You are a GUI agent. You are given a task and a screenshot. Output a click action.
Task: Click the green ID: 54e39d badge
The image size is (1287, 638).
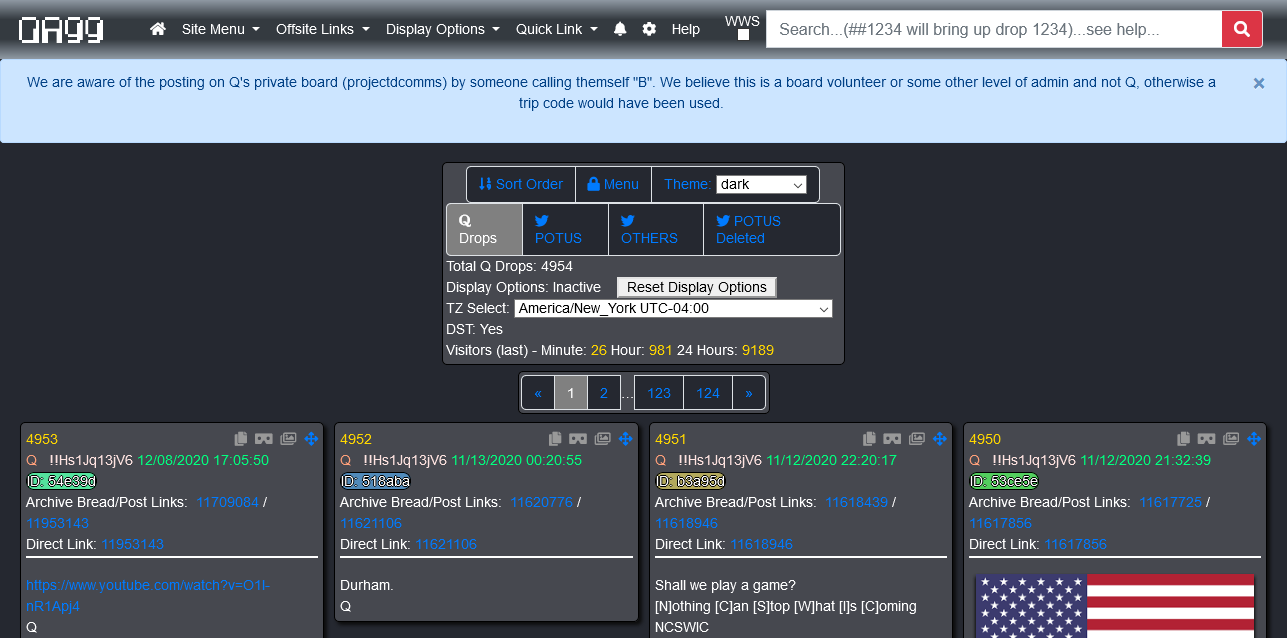[61, 481]
